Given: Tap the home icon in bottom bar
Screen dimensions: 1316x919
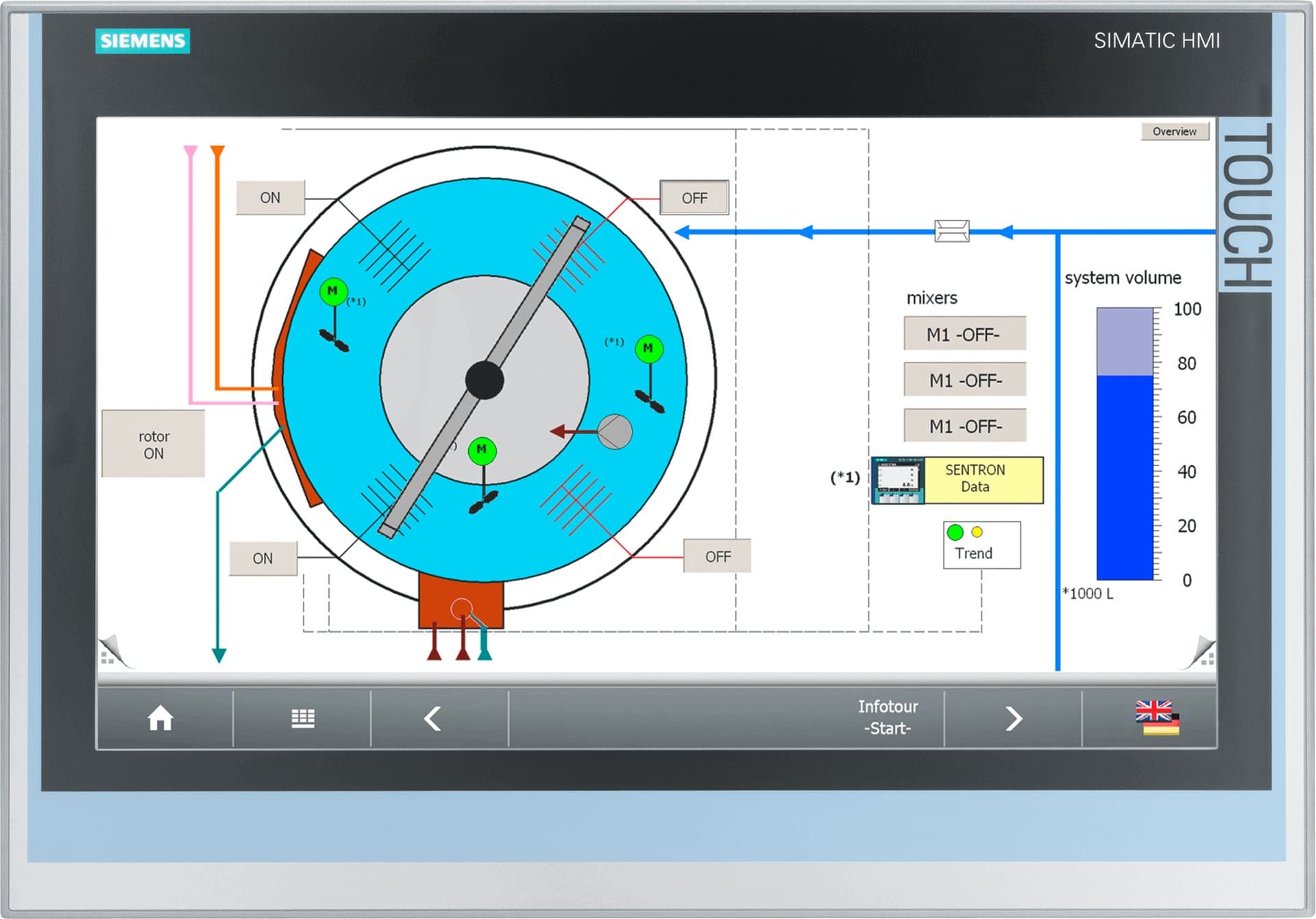Looking at the screenshot, I should point(160,718).
